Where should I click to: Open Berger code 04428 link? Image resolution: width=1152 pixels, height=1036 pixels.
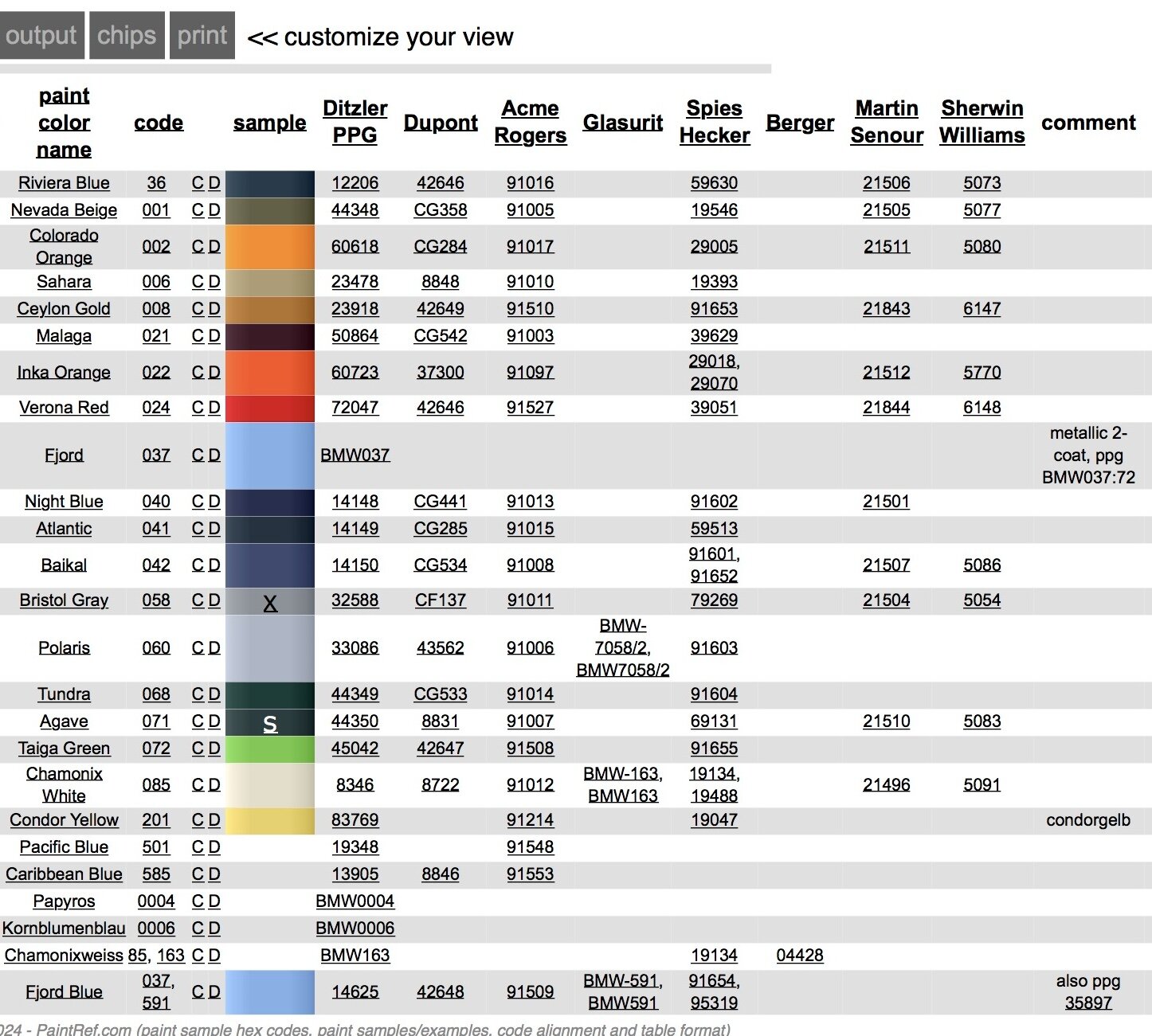(799, 956)
